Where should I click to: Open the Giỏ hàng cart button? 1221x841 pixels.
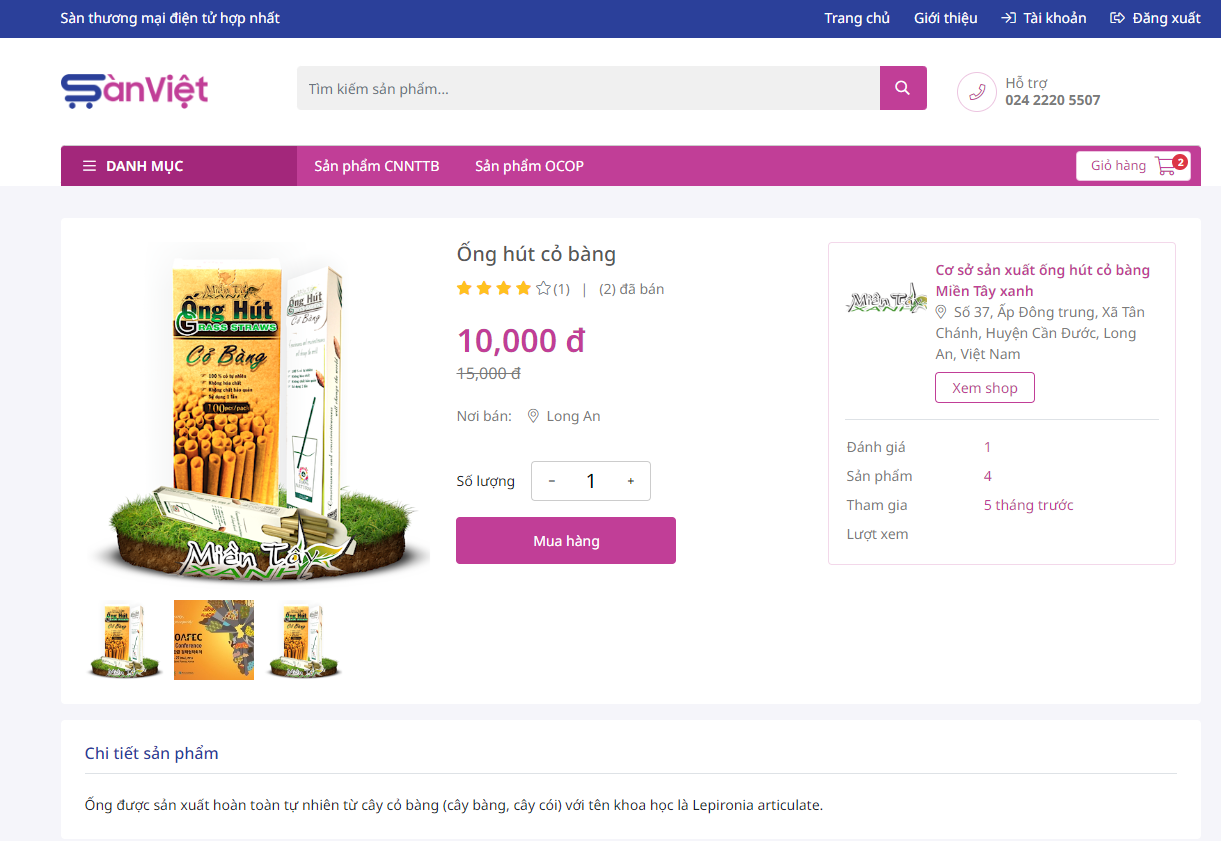tap(1133, 166)
